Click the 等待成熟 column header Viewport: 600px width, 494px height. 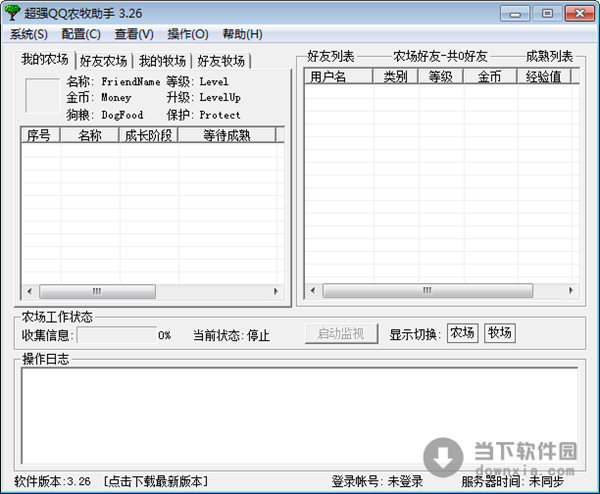point(227,135)
